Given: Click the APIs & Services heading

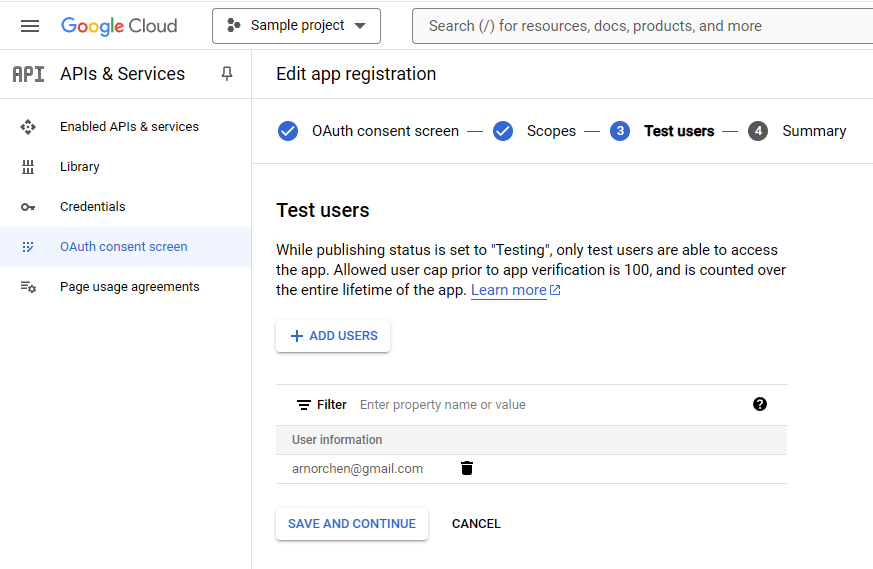Looking at the screenshot, I should click(x=122, y=73).
